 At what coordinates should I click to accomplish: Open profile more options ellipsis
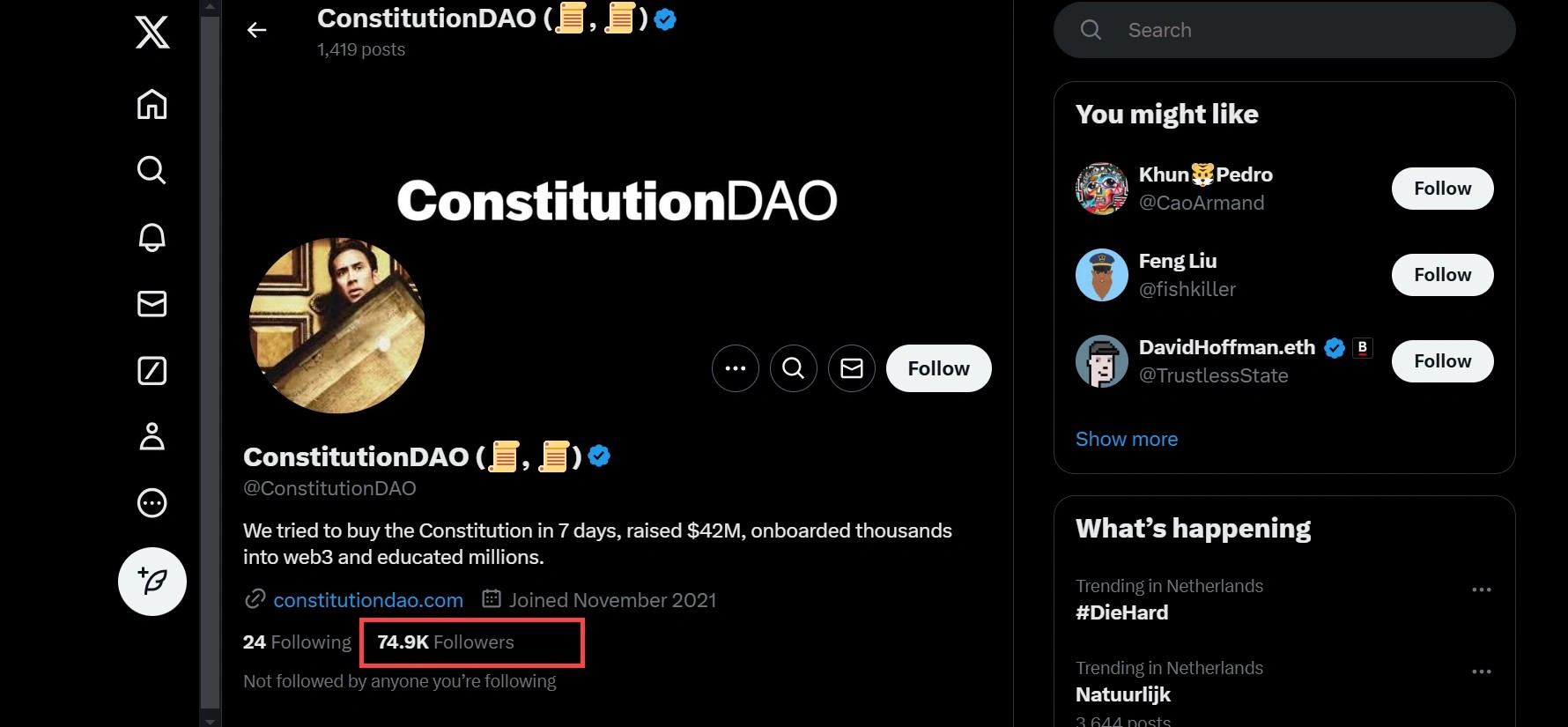736,368
